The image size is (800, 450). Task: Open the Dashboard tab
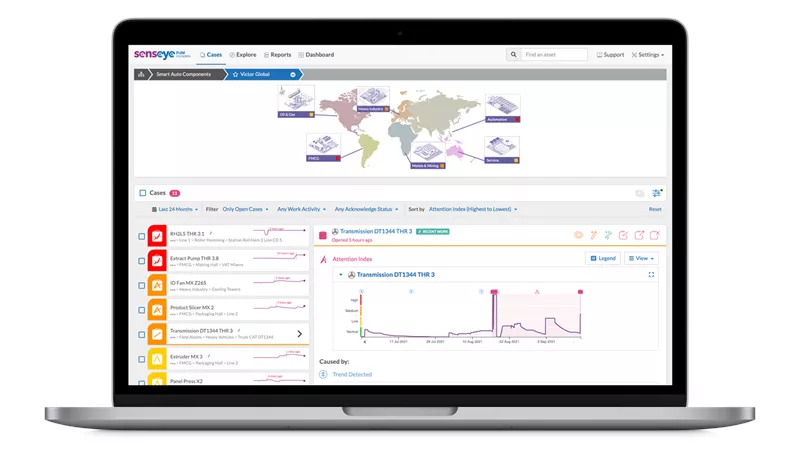pos(316,55)
